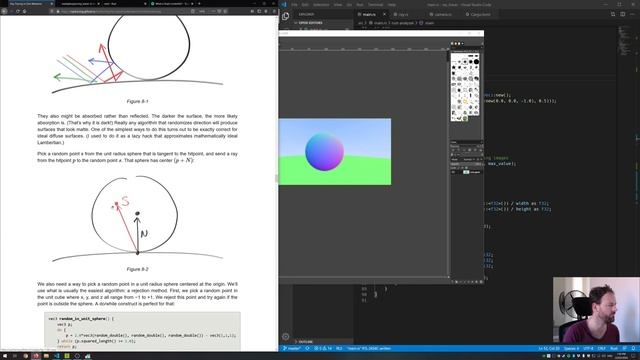Switch to the camera.rs editor tab
Image resolution: width=640 pixels, height=360 pixels.
pos(442,14)
